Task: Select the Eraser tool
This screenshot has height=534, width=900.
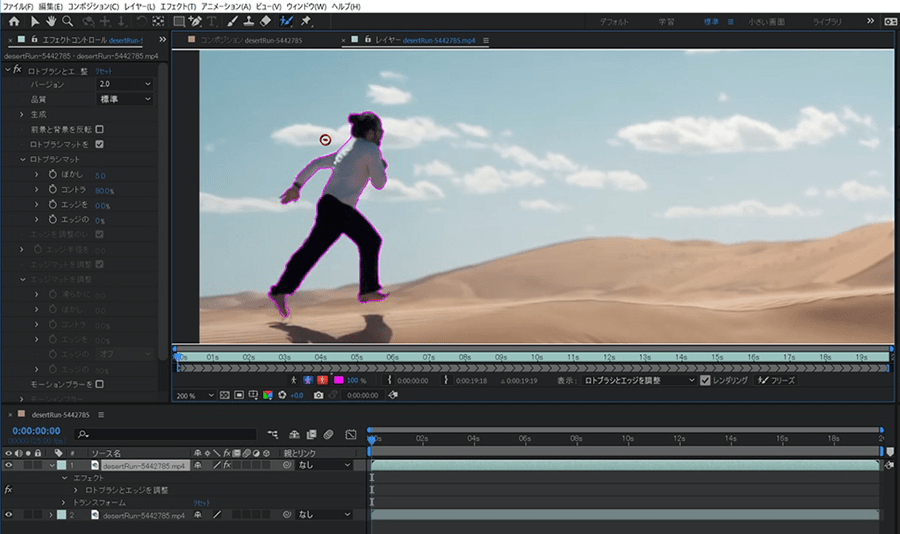Action: point(265,20)
